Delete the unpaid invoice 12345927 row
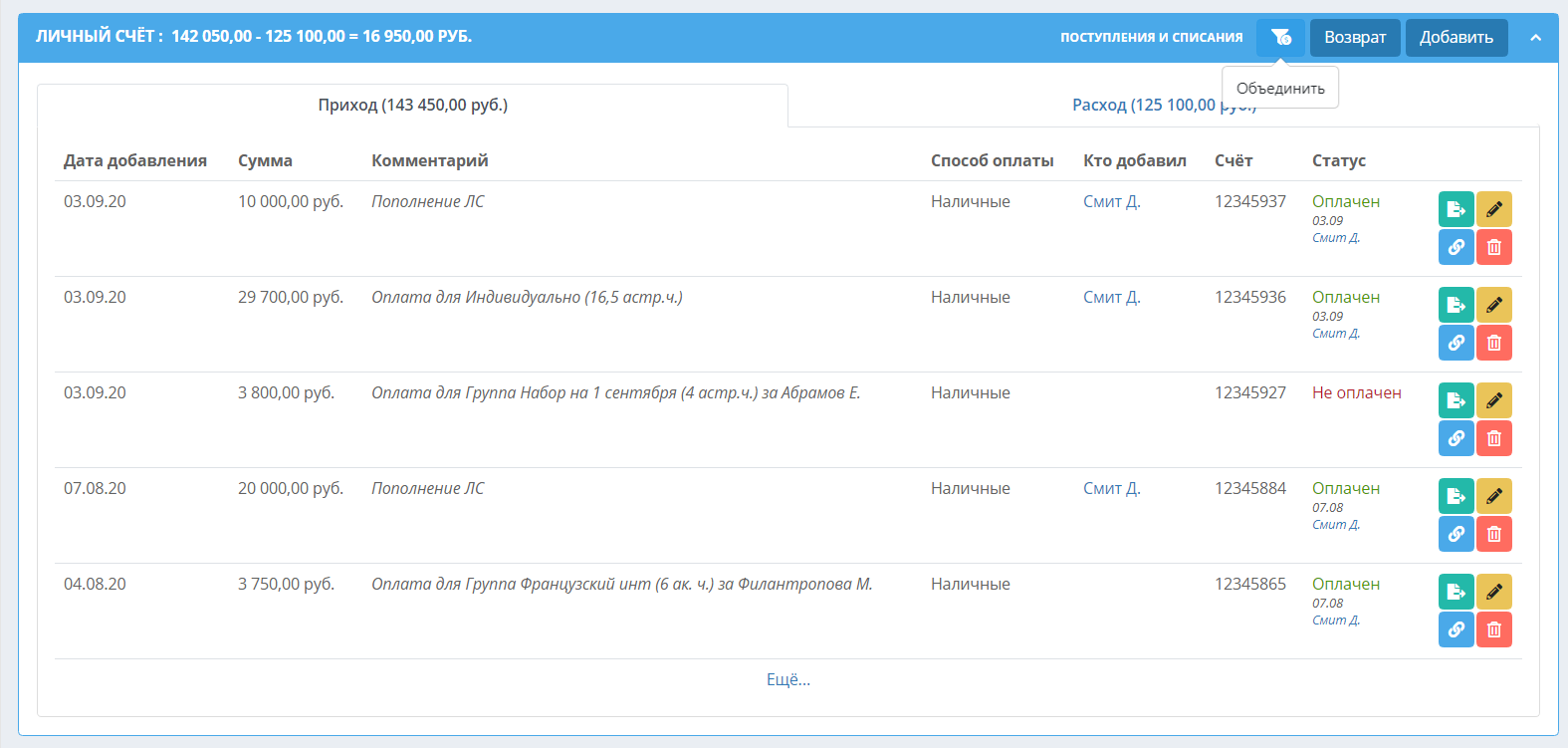Viewport: 1568px width, 748px height. pos(1494,438)
